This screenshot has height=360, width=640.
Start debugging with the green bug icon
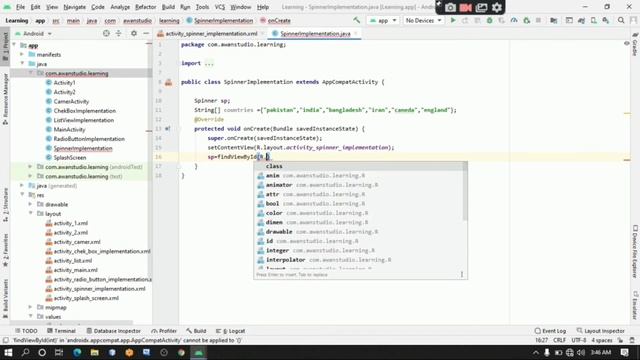489,20
